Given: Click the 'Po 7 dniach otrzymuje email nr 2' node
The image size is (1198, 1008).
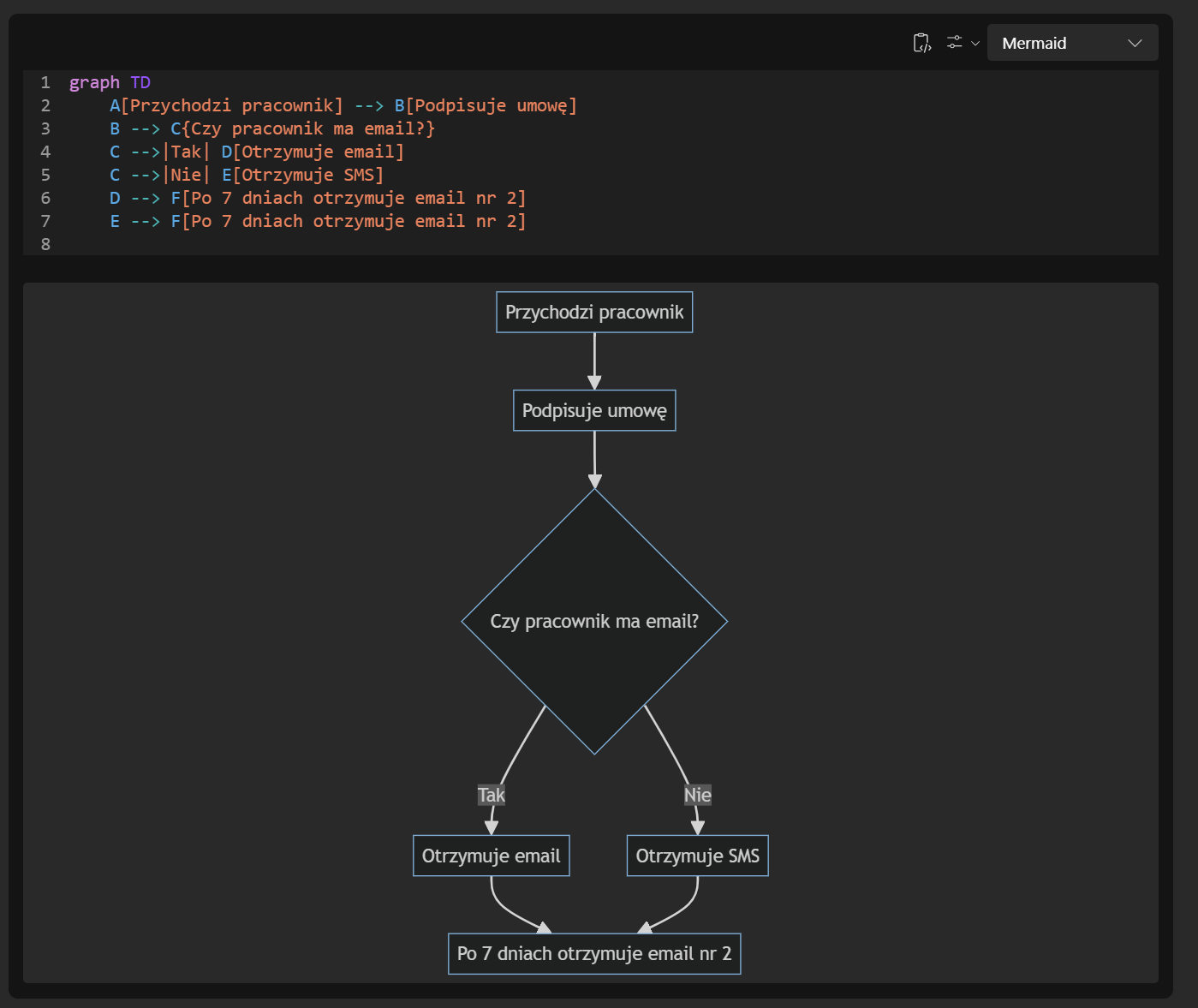Looking at the screenshot, I should (x=594, y=953).
